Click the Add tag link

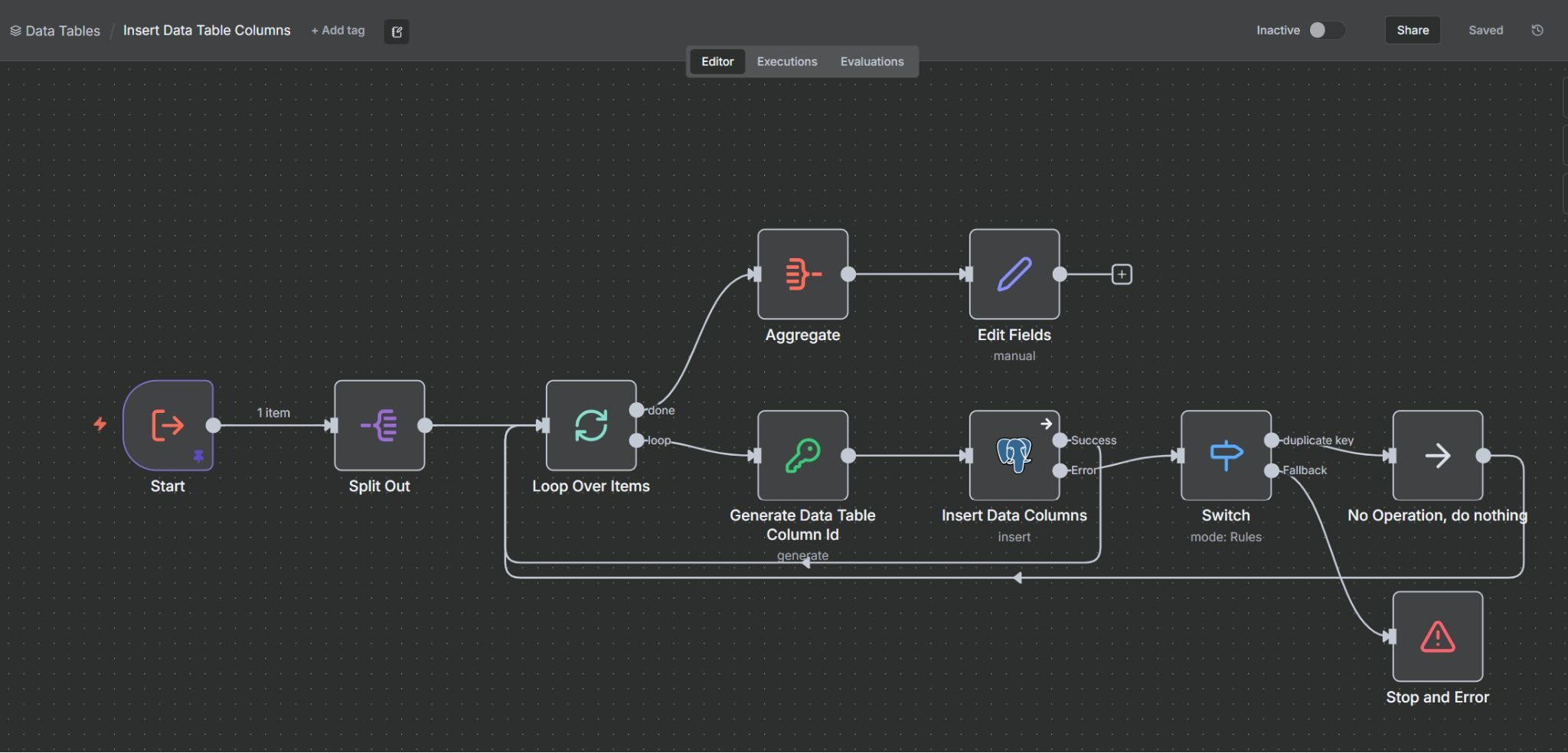[338, 30]
